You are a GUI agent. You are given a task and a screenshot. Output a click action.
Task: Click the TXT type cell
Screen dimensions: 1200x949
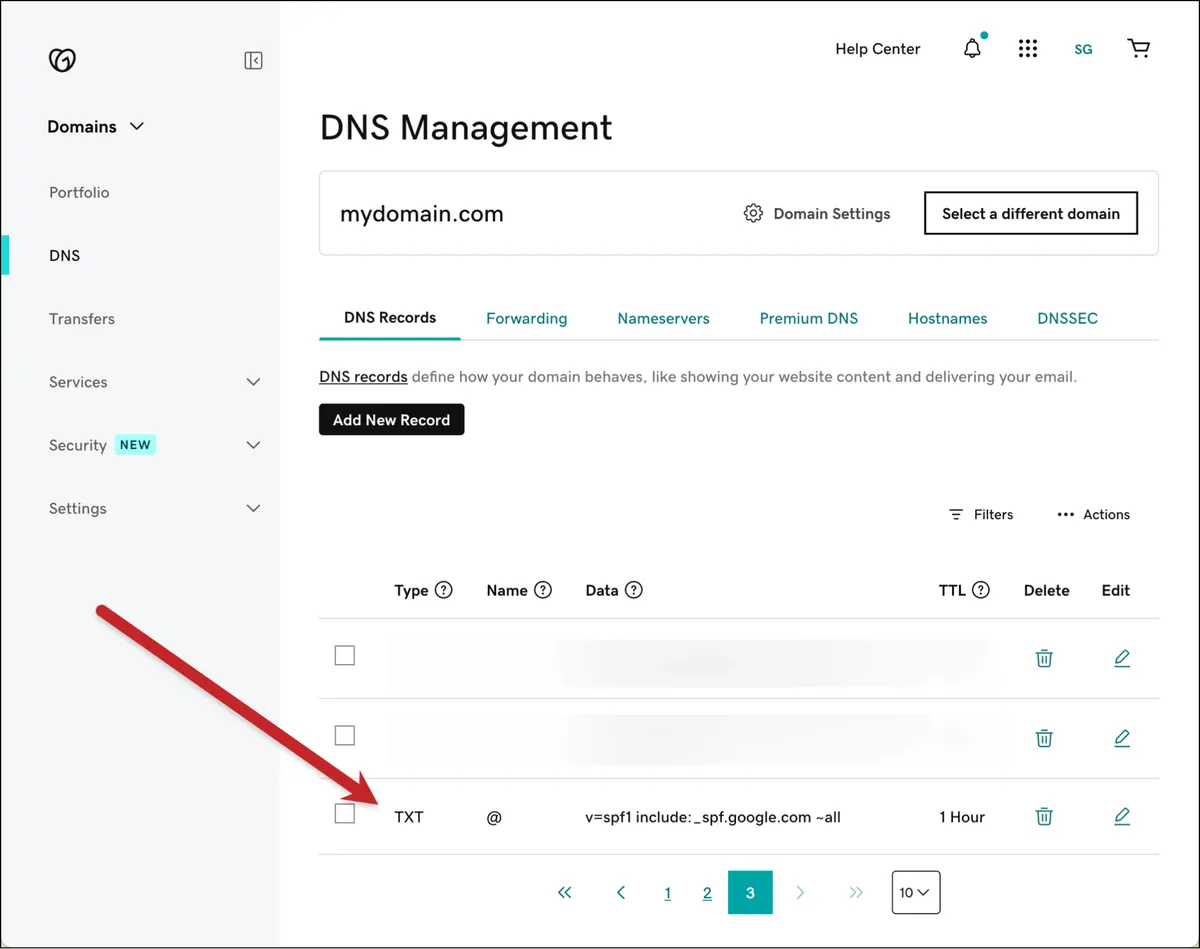[x=409, y=817]
